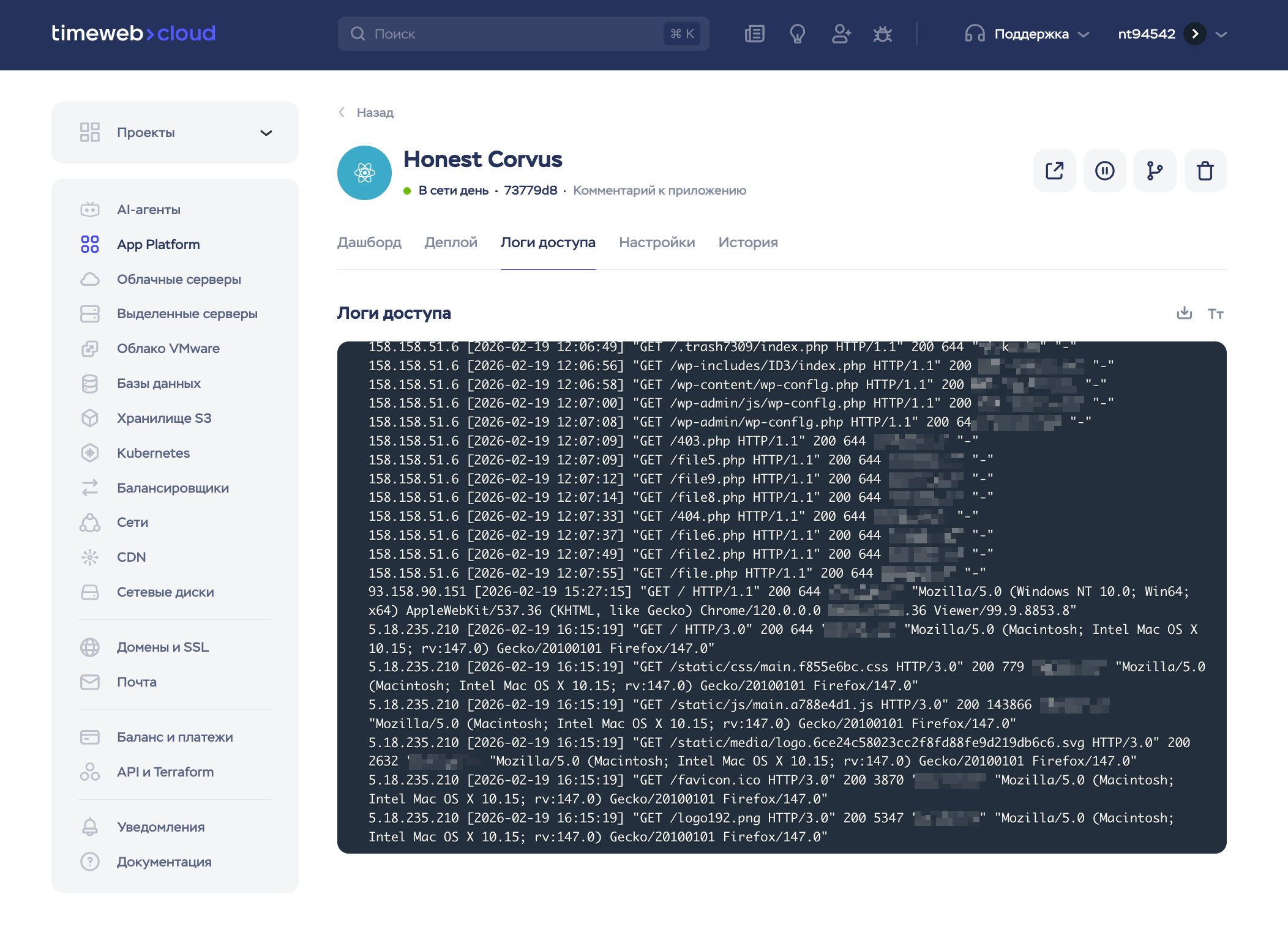Image resolution: width=1288 pixels, height=935 pixels.
Task: Switch to the Деплой tab
Action: click(451, 242)
